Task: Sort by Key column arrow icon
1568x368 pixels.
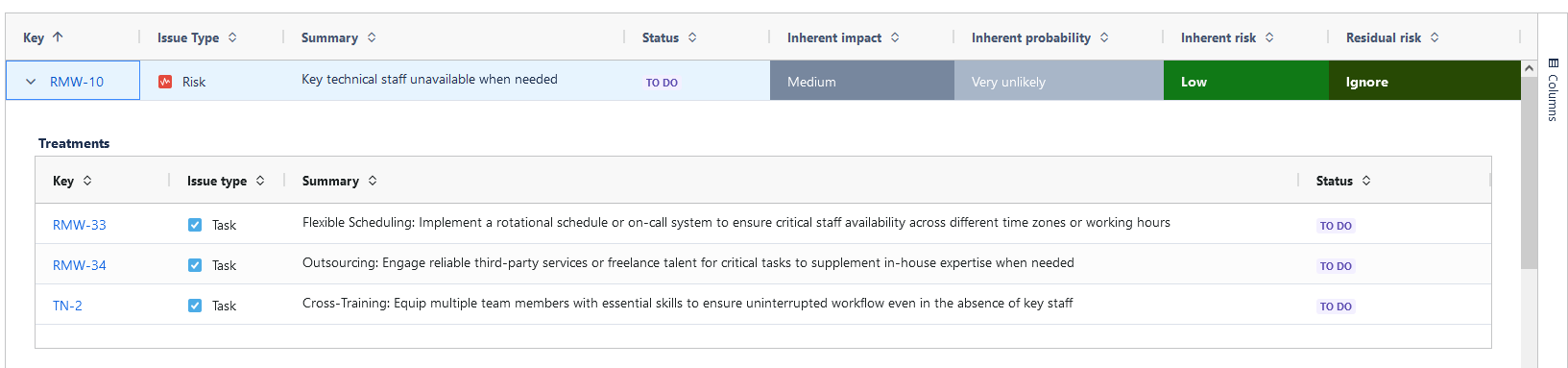Action: point(58,37)
